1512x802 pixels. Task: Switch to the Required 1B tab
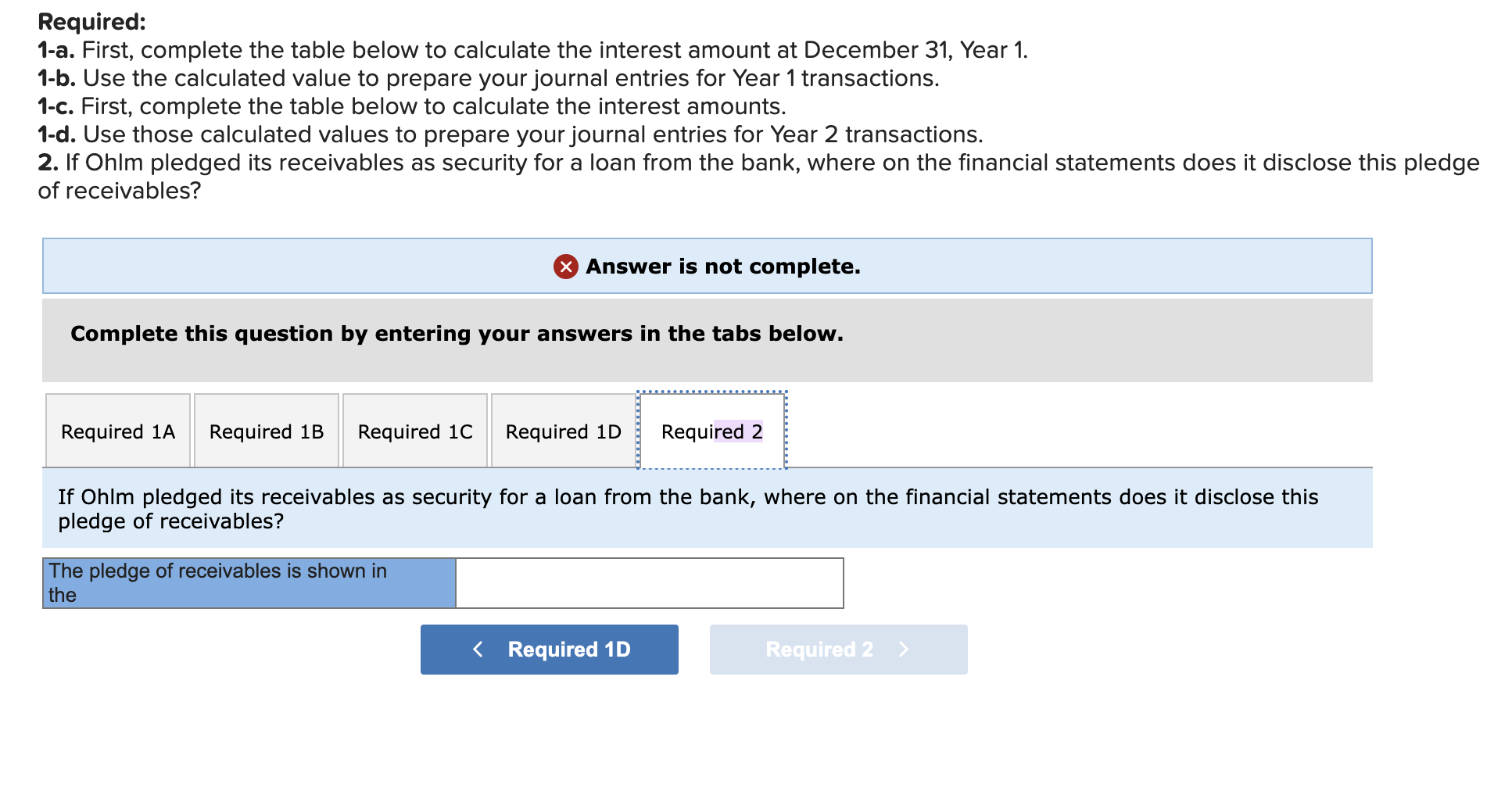tap(266, 431)
